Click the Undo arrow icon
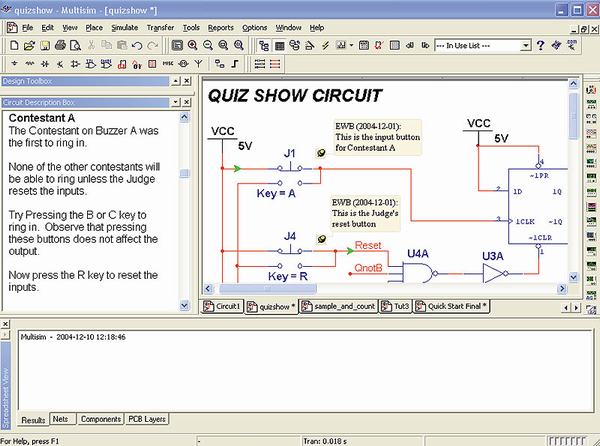 pyautogui.click(x=133, y=45)
